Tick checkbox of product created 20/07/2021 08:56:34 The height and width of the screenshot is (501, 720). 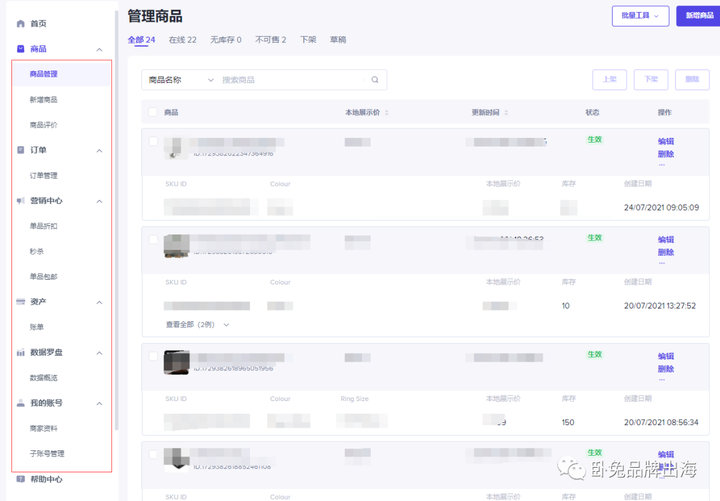click(153, 356)
